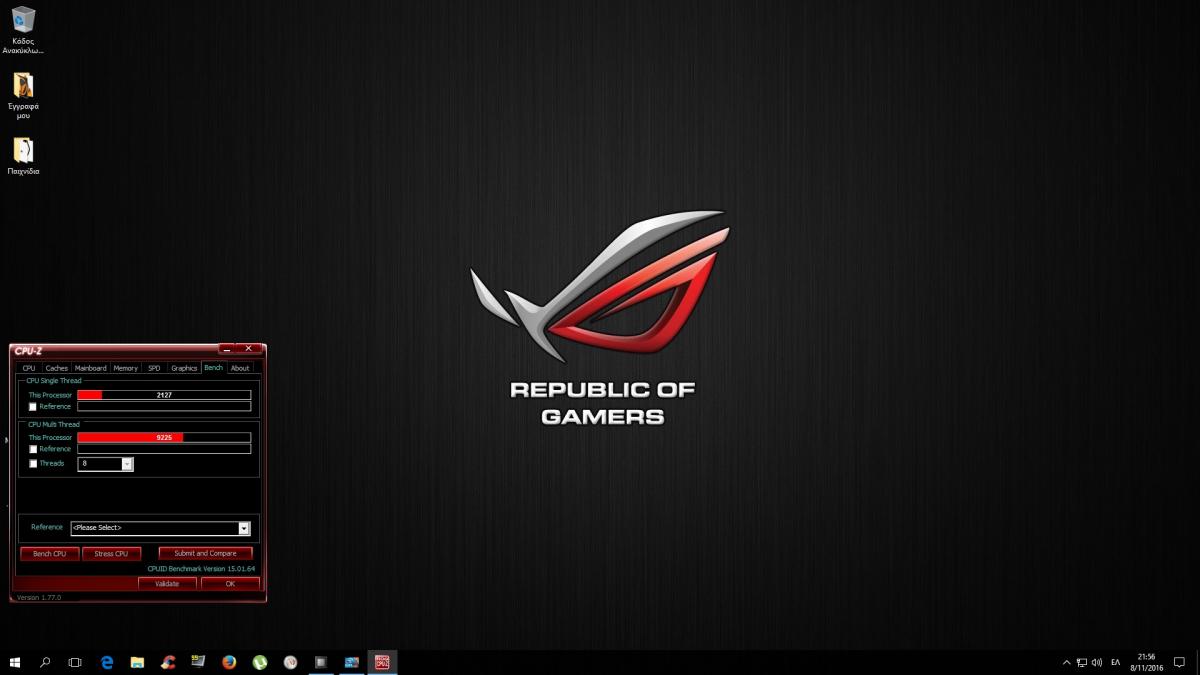Screen dimensions: 1200x675
Task: Open the blue Intel-style taskbar app
Action: click(x=351, y=662)
